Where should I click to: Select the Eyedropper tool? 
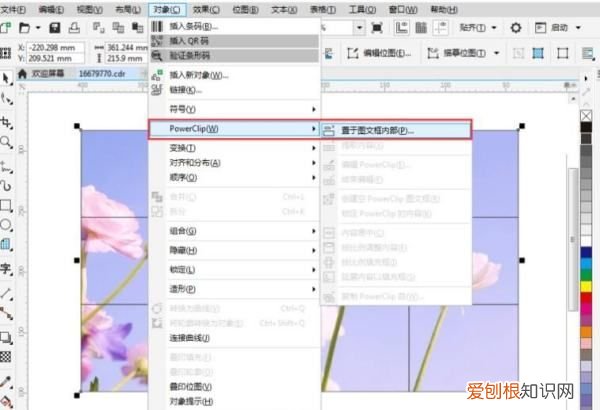pos(6,382)
